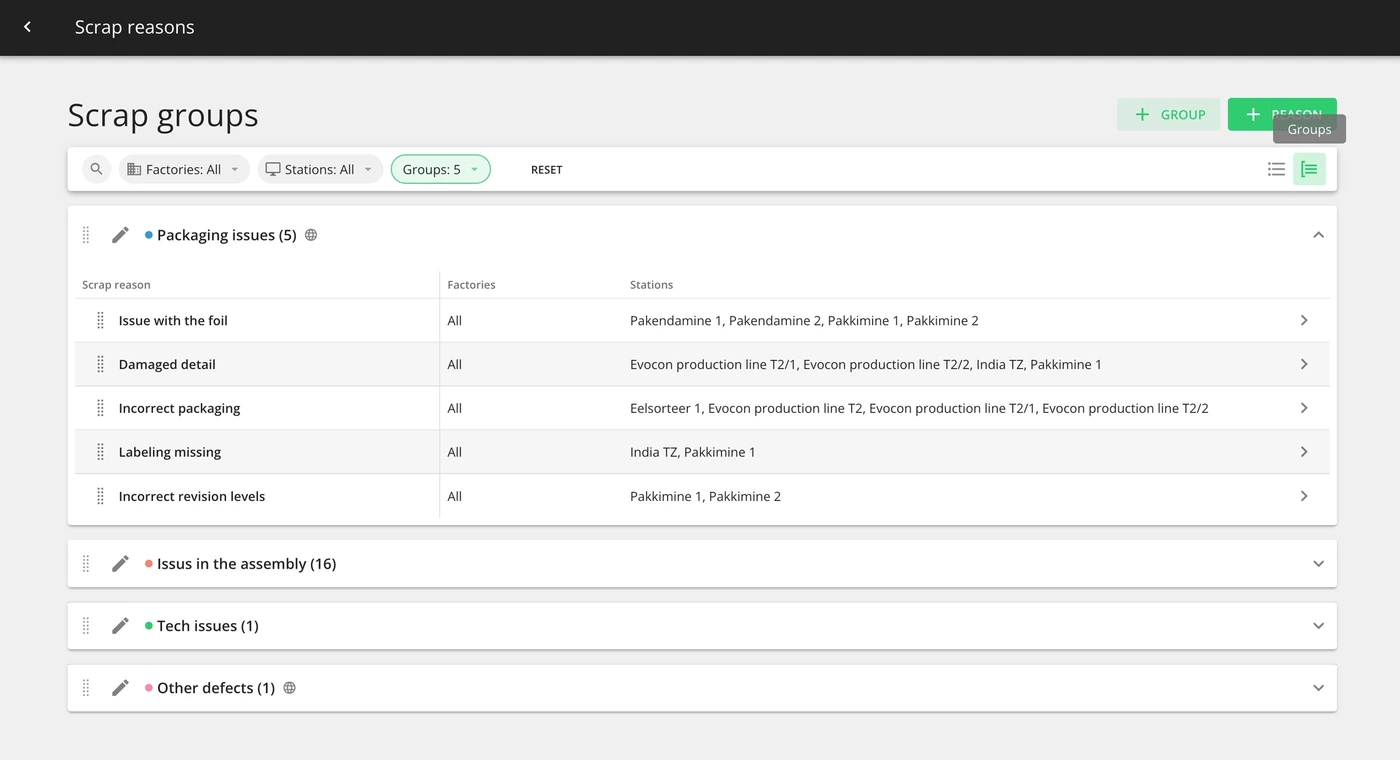Click the RESET filters button

pyautogui.click(x=546, y=170)
